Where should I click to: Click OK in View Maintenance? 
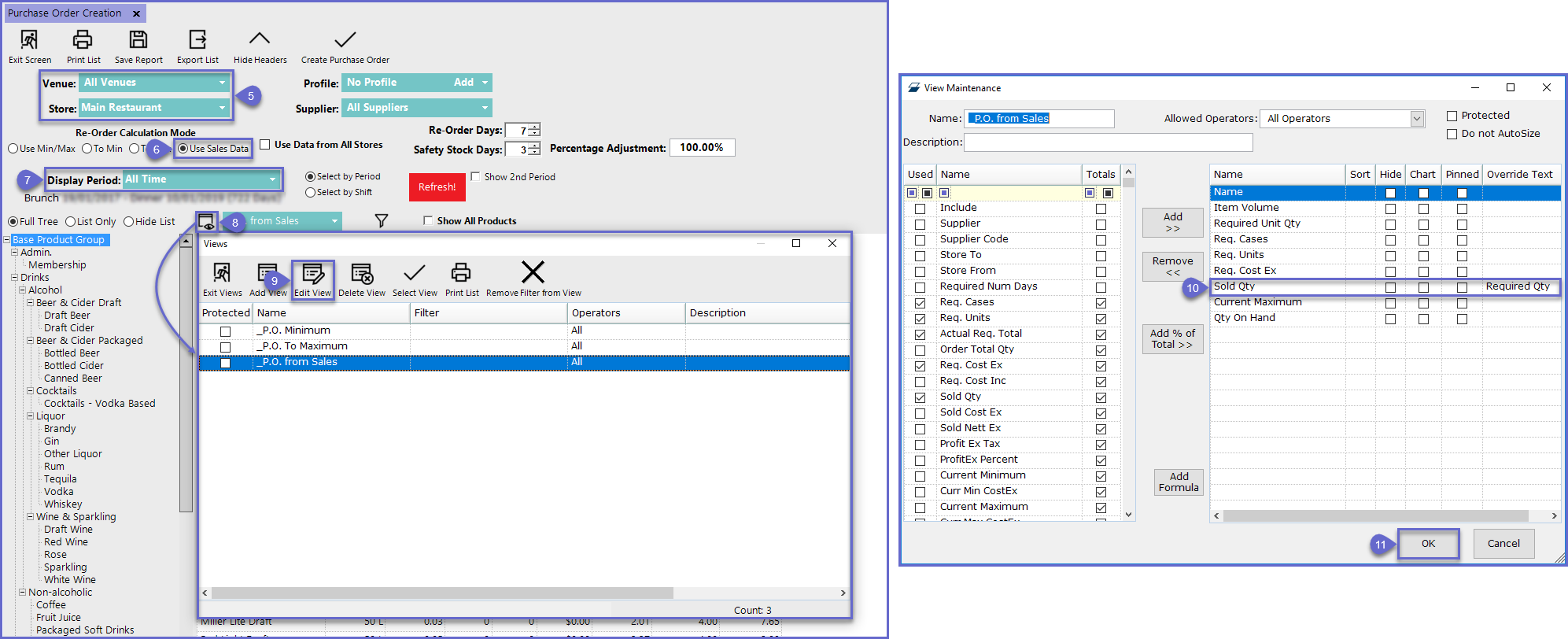(x=1428, y=544)
